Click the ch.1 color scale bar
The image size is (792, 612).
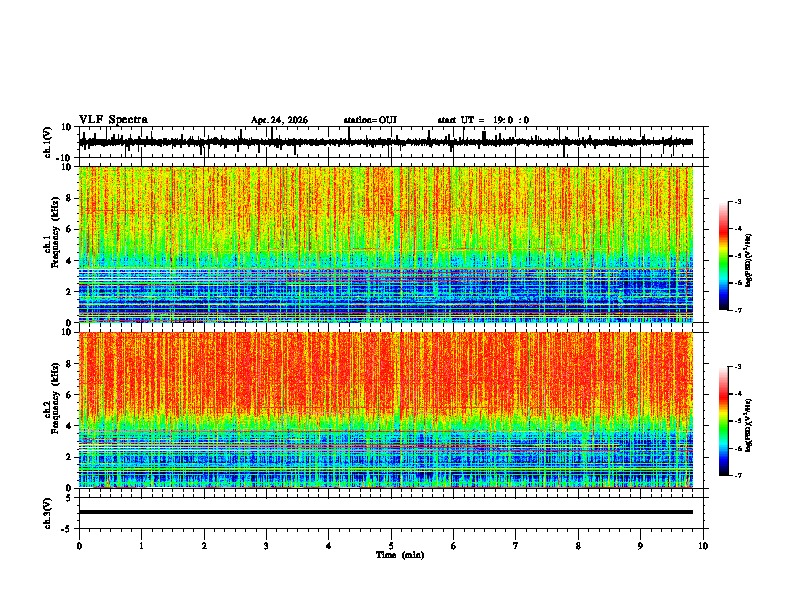[724, 256]
